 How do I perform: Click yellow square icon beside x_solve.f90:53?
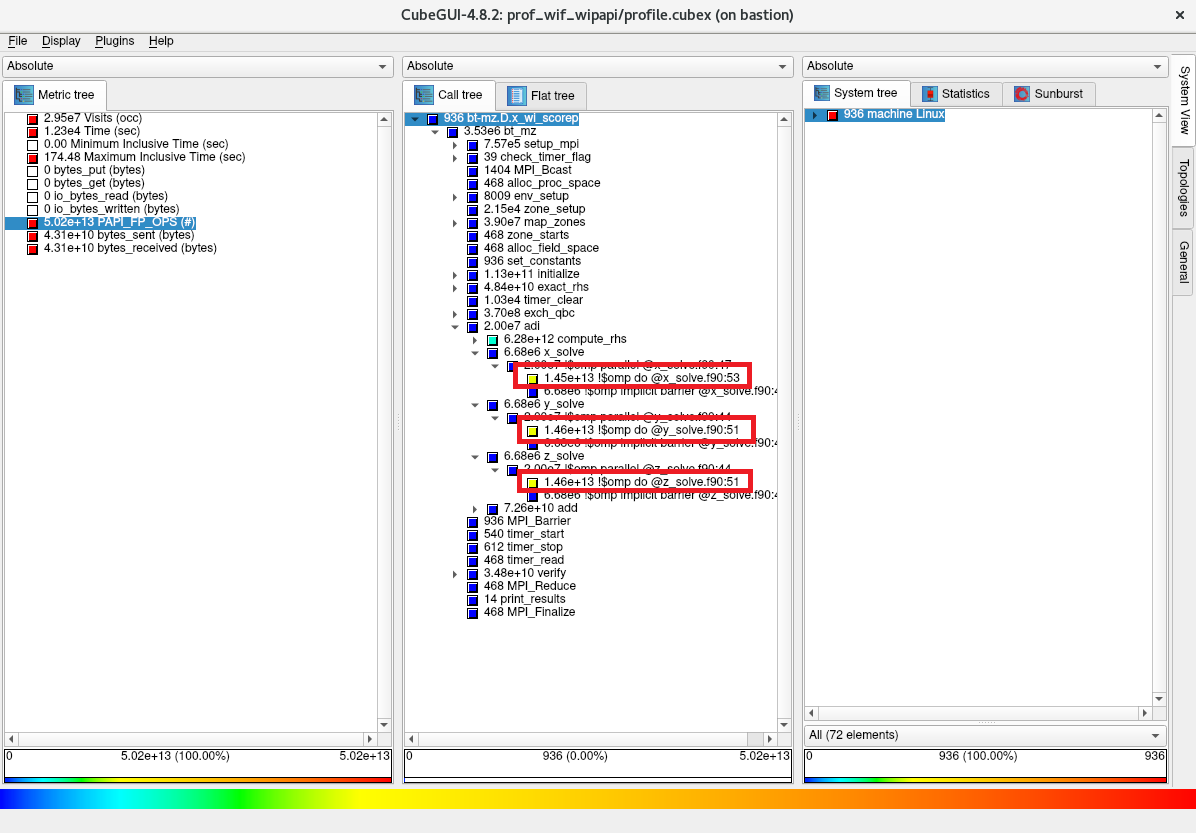pyautogui.click(x=533, y=379)
